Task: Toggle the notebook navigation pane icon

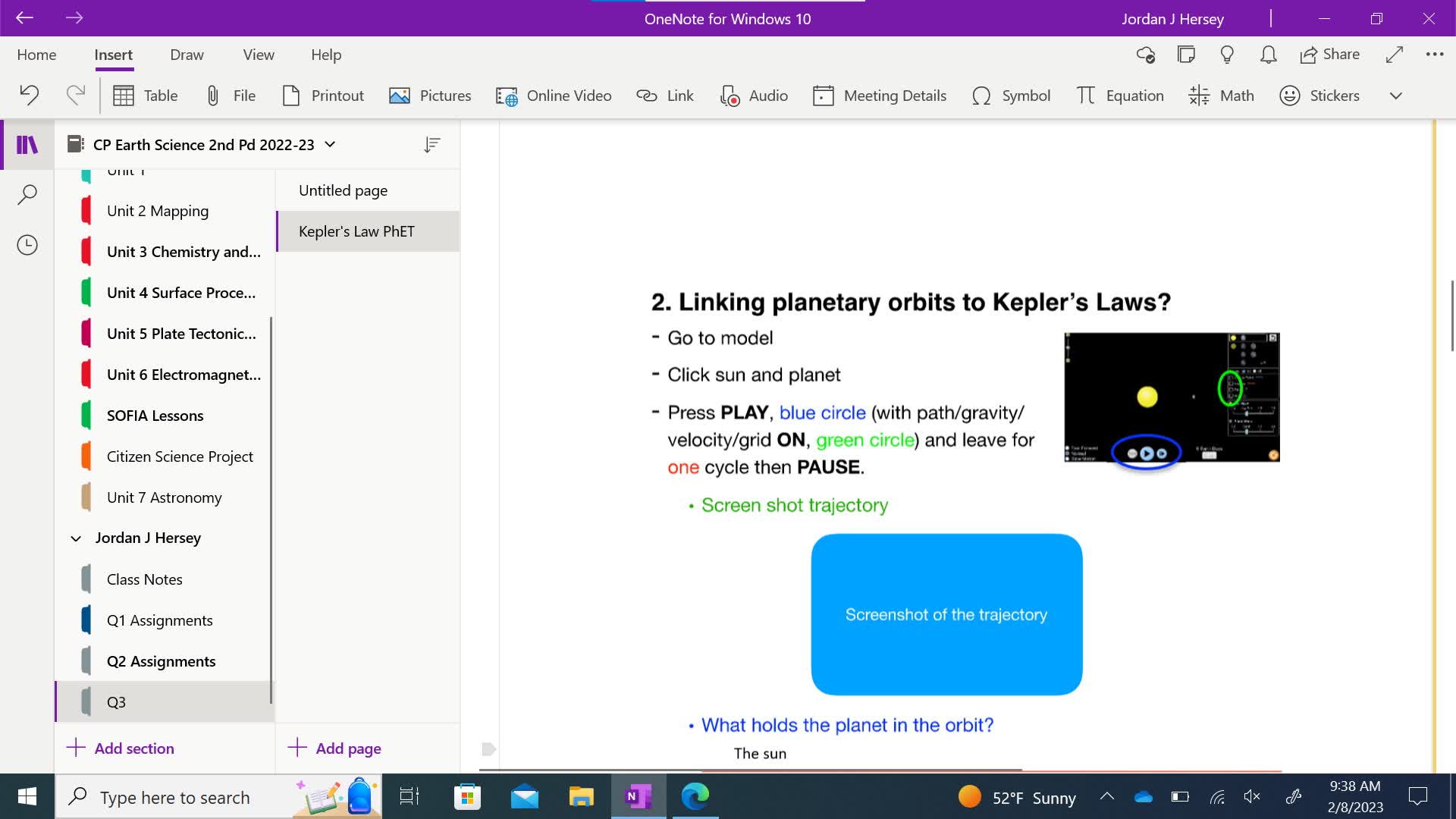Action: click(x=27, y=144)
